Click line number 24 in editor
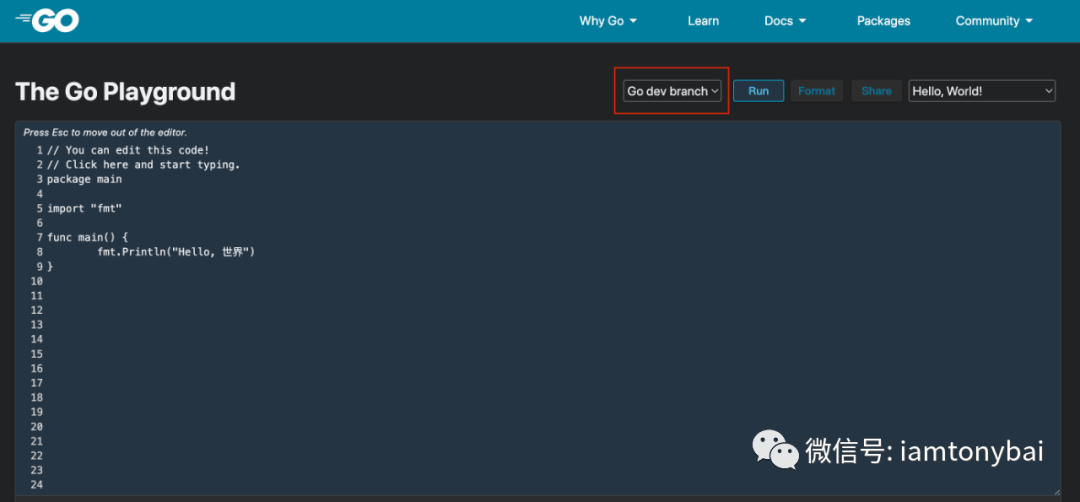Screen dimensions: 1080x502 (37, 485)
